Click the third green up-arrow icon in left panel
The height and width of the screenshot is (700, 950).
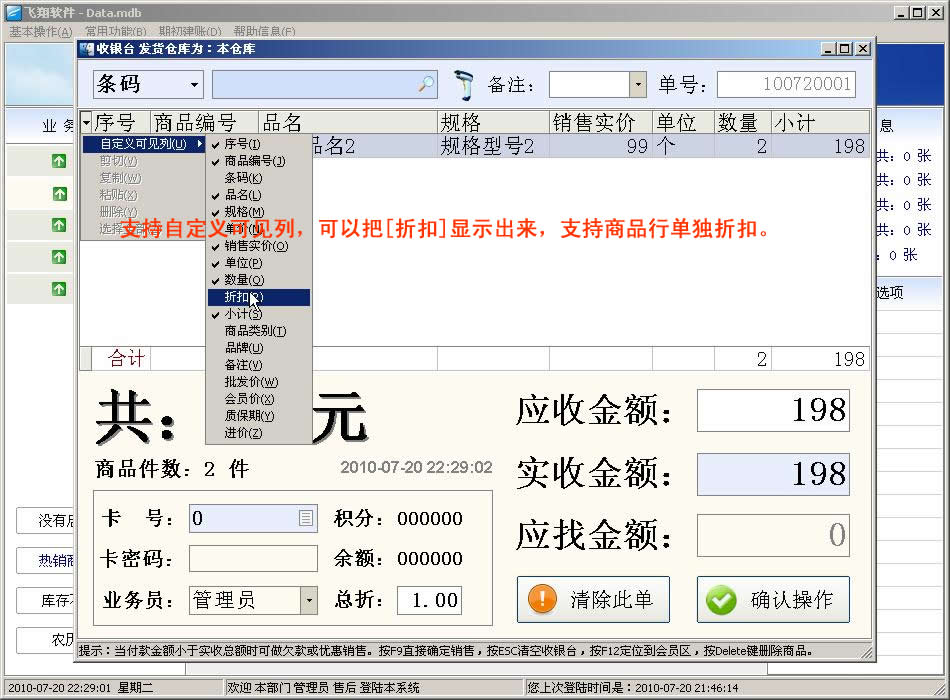click(x=59, y=226)
